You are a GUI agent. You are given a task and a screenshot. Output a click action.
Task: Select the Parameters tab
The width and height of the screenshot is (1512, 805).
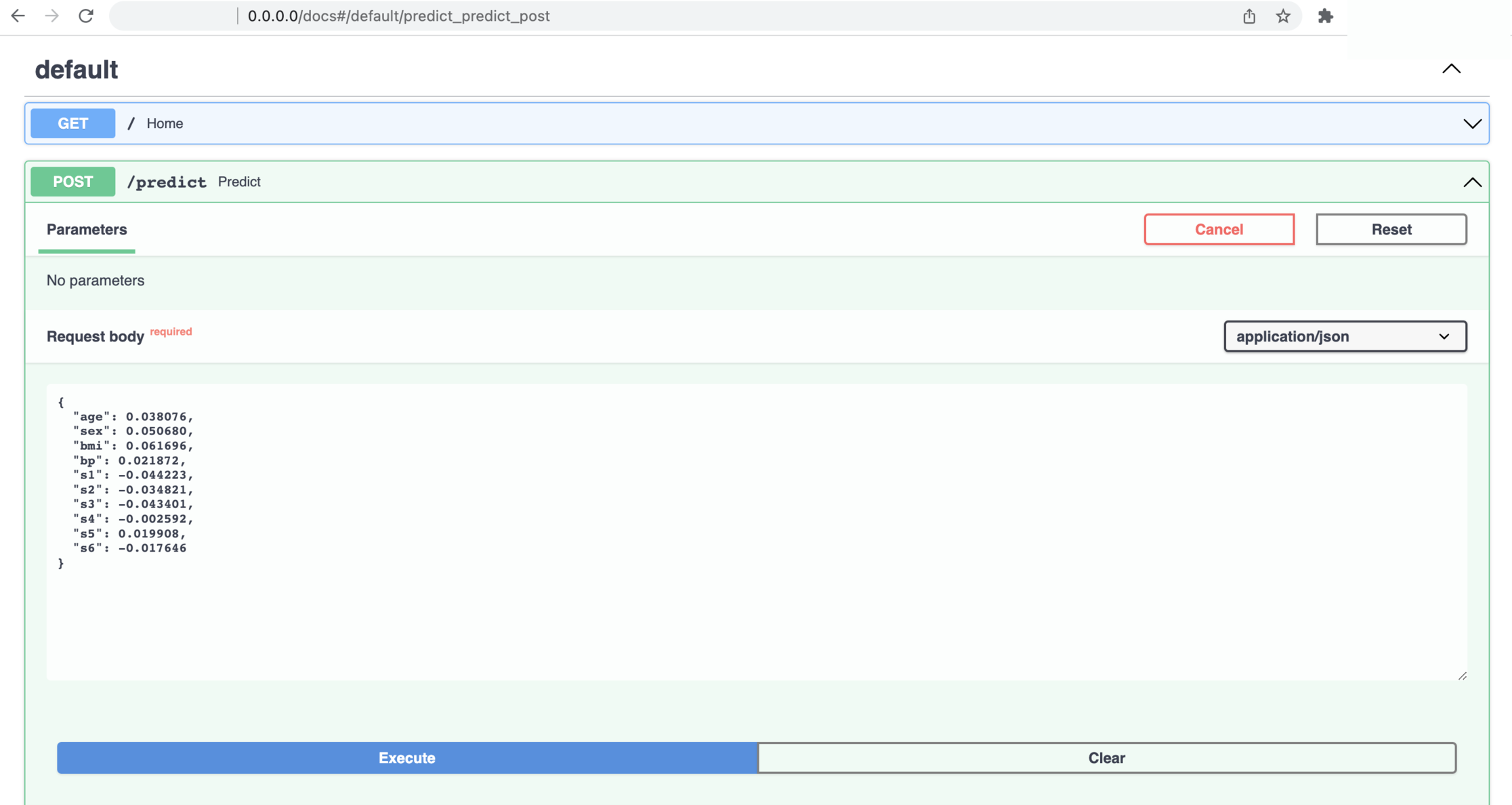pyautogui.click(x=87, y=230)
